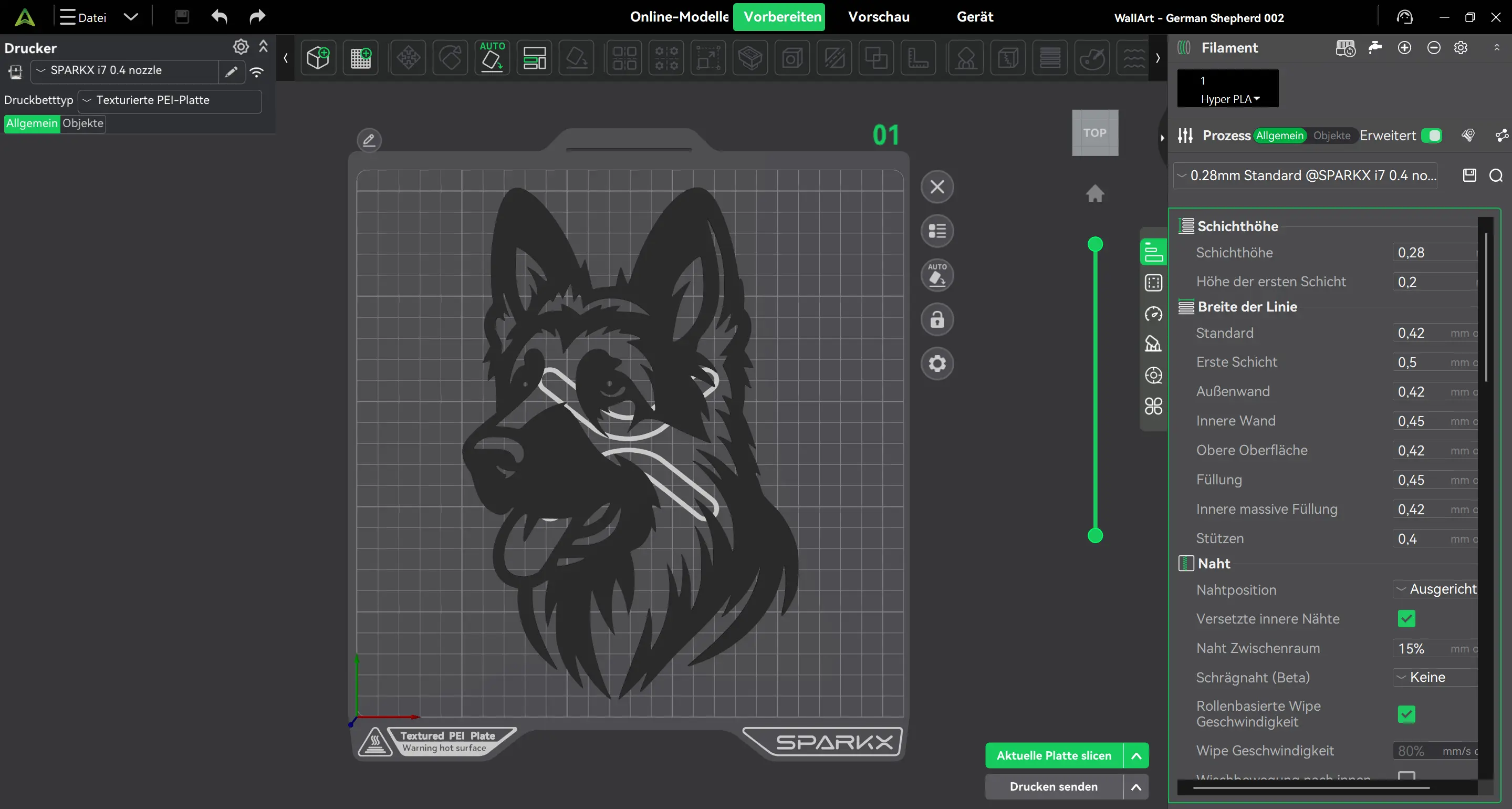The width and height of the screenshot is (1512, 809).
Task: Open the Gerät tab
Action: pos(975,16)
